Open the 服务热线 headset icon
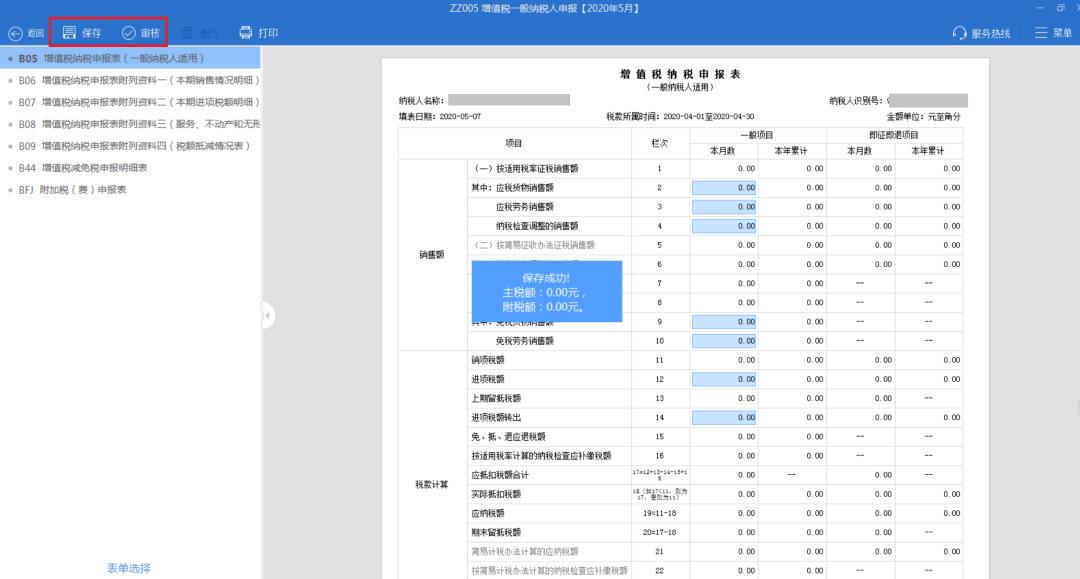This screenshot has width=1080, height=579. [x=957, y=31]
